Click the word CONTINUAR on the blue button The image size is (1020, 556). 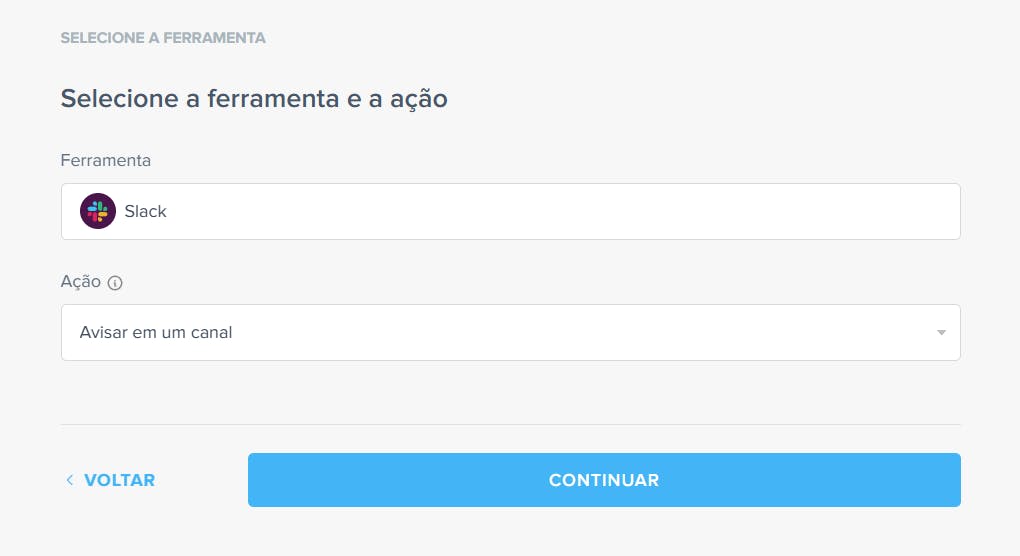pos(604,480)
